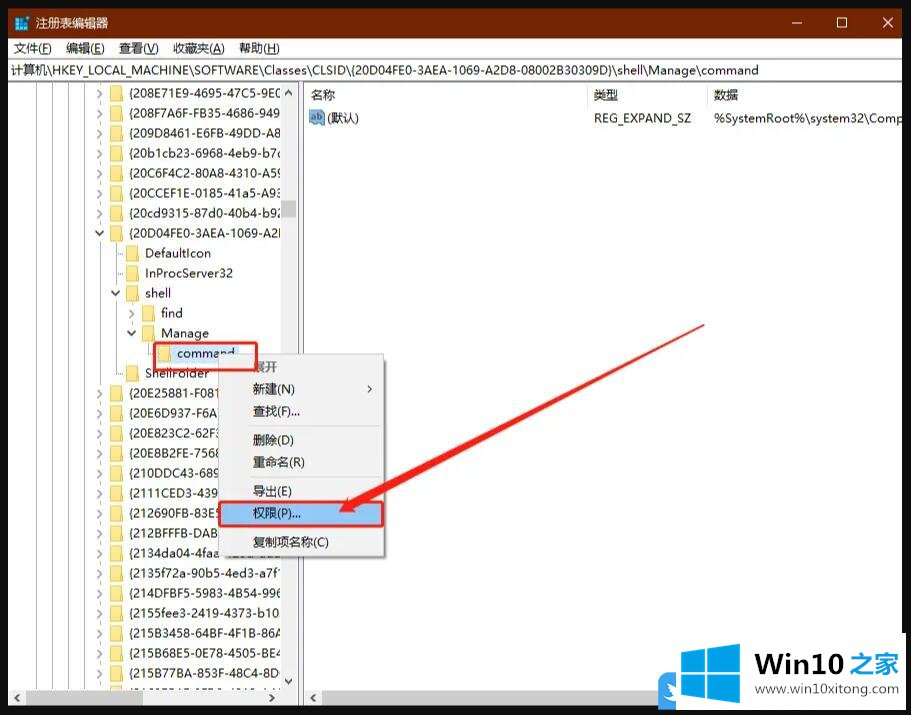
Task: Choose 新建(N) in the context menu
Action: click(x=301, y=389)
